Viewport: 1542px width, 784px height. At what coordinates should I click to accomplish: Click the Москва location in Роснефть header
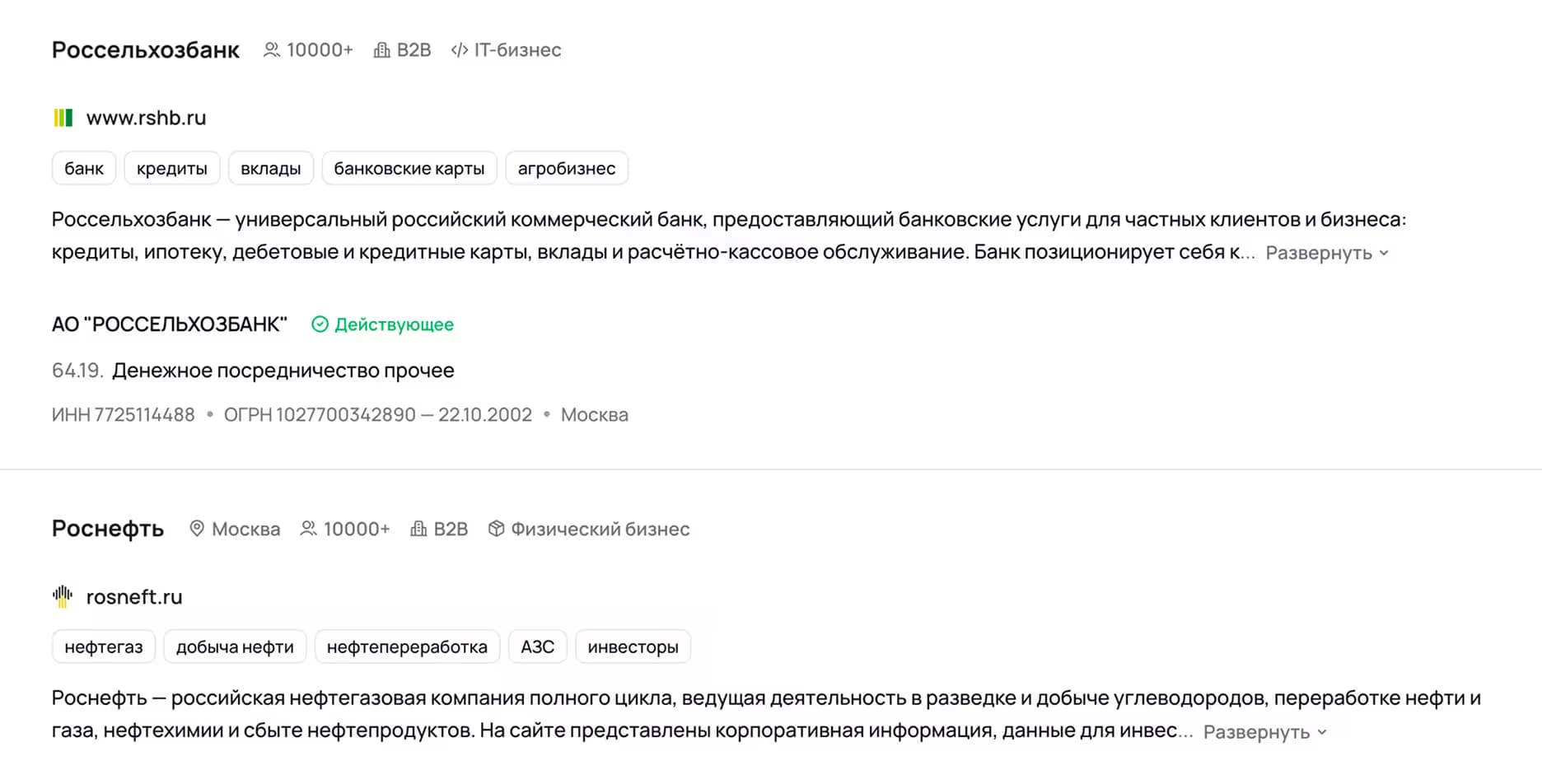pos(246,529)
